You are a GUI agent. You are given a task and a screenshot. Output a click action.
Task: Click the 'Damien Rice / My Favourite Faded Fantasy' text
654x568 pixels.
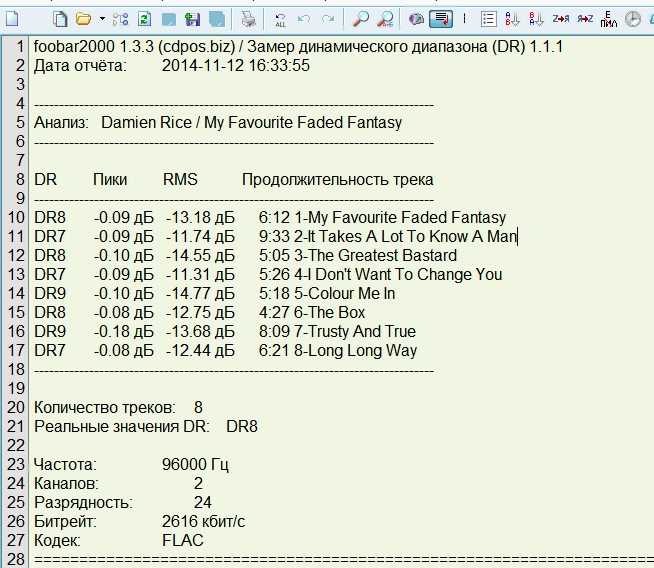(252, 123)
